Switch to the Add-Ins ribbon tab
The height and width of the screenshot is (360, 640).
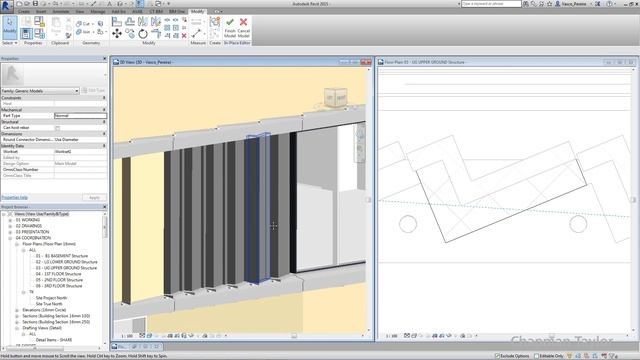[x=118, y=11]
